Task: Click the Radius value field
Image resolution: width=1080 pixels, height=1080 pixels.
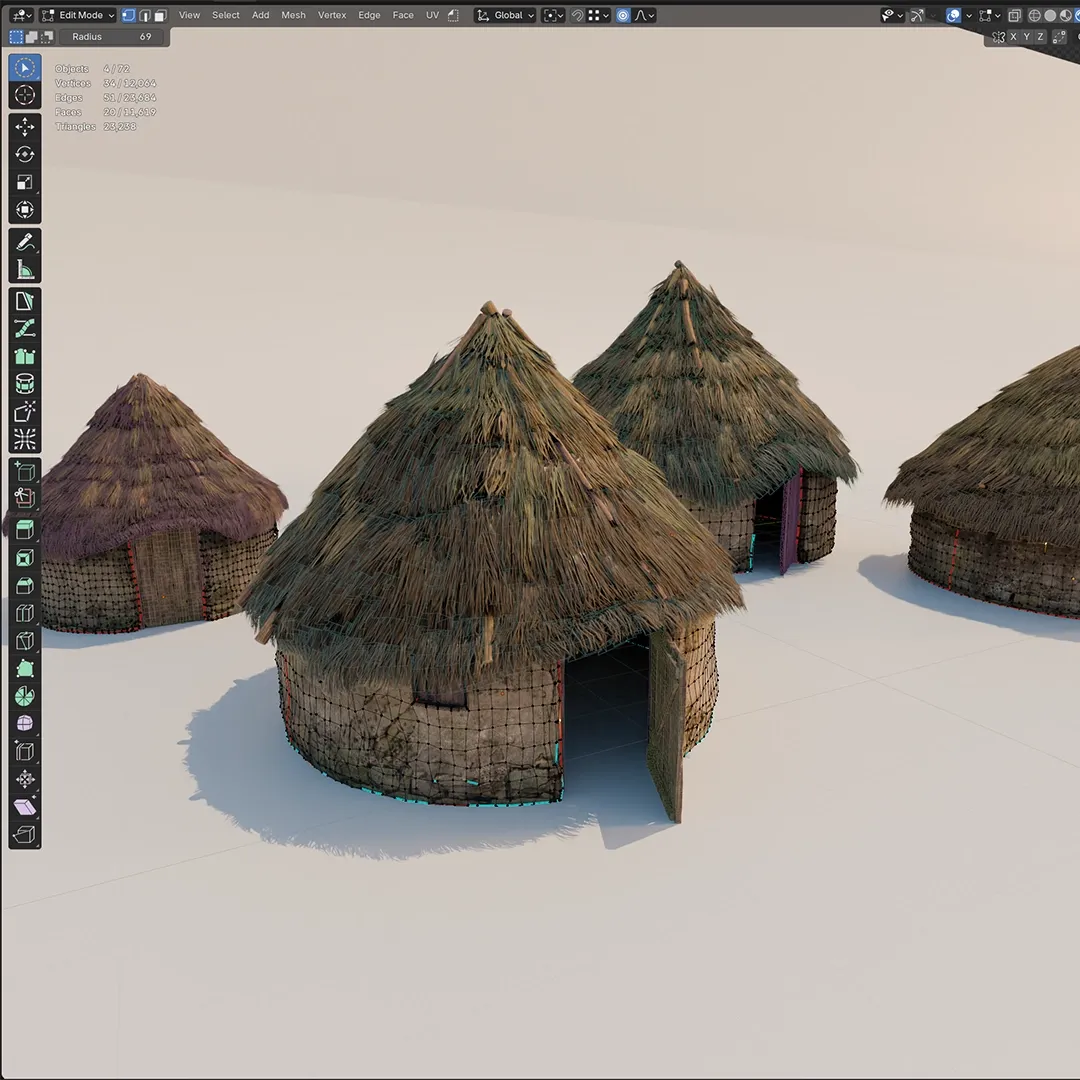Action: coord(112,37)
